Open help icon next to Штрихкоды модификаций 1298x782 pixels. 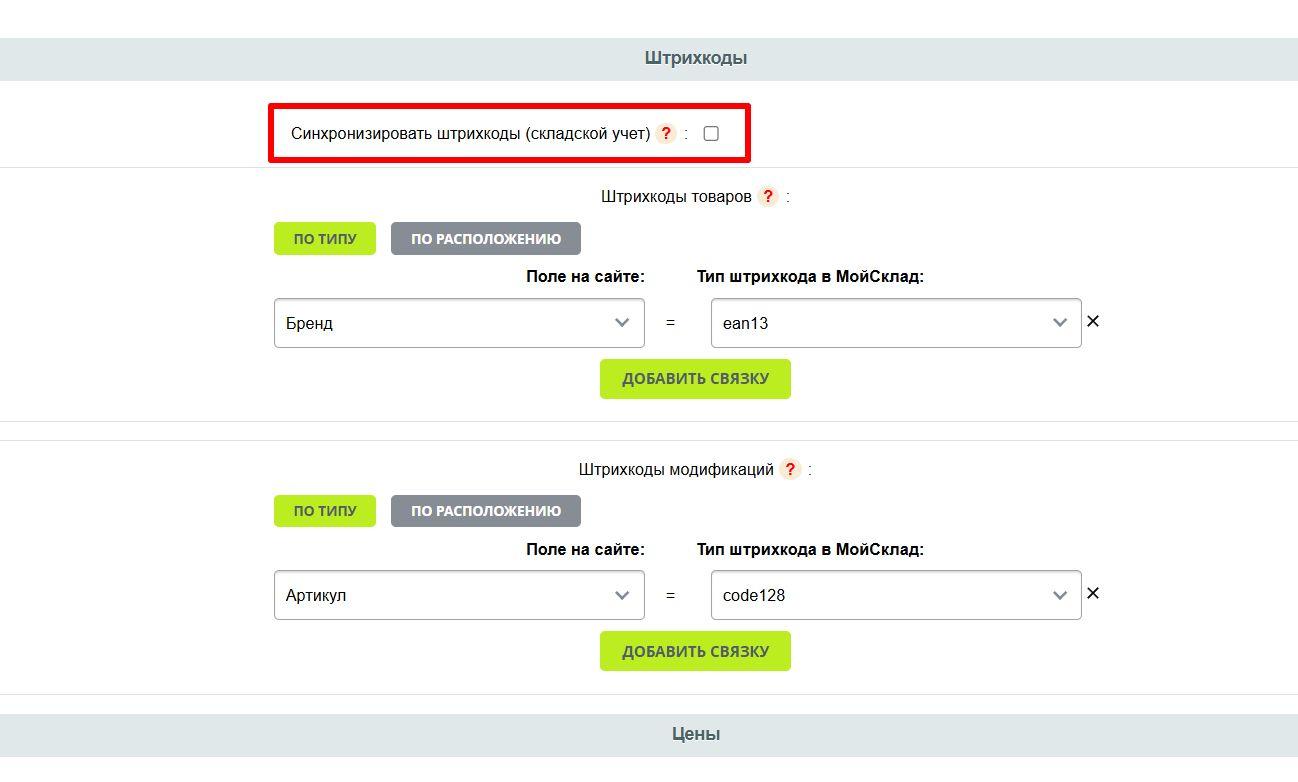tap(790, 469)
